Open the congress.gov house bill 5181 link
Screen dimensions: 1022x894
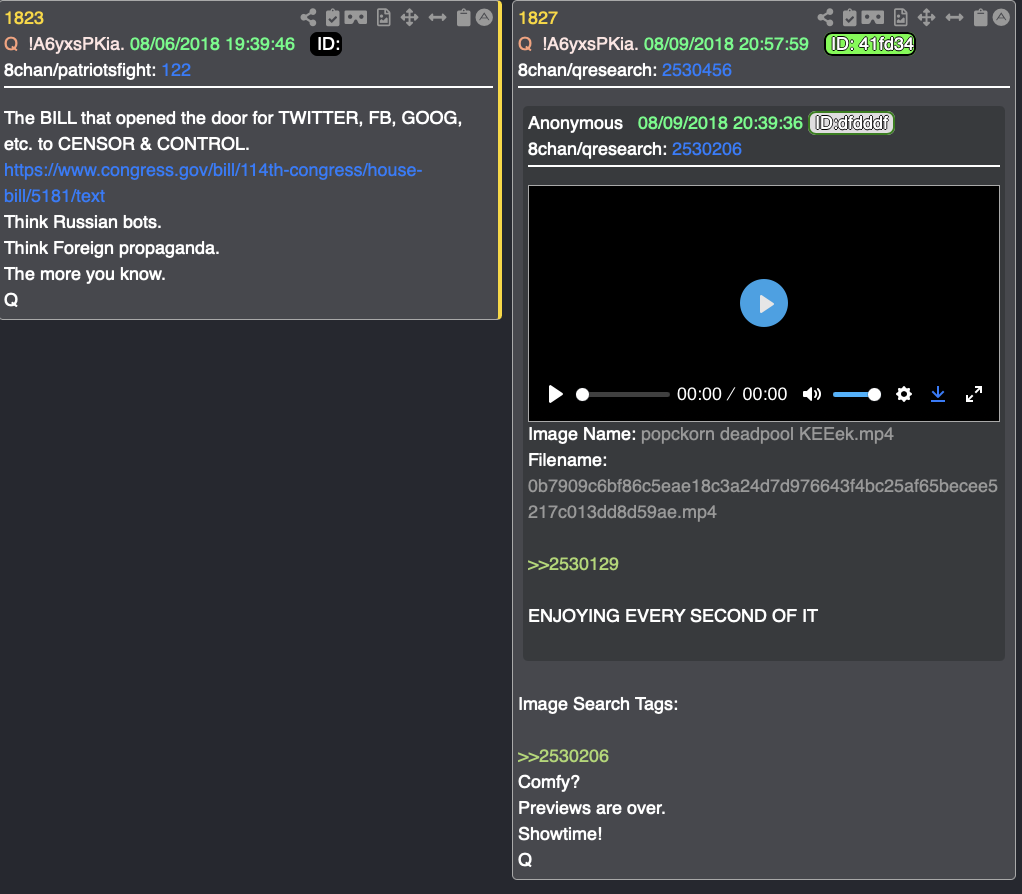[x=213, y=183]
